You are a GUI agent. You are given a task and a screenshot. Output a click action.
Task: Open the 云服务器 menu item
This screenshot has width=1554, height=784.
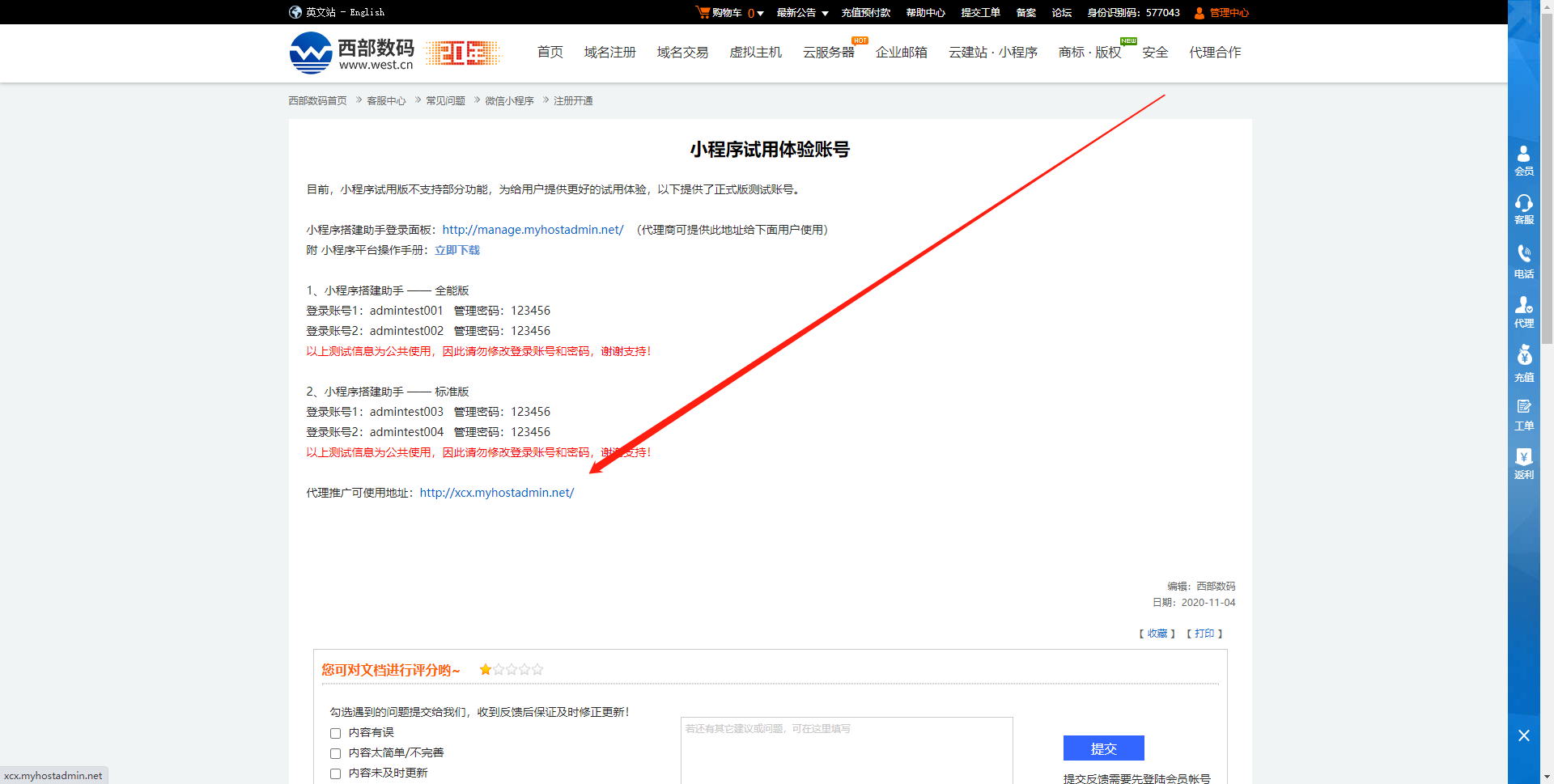828,52
